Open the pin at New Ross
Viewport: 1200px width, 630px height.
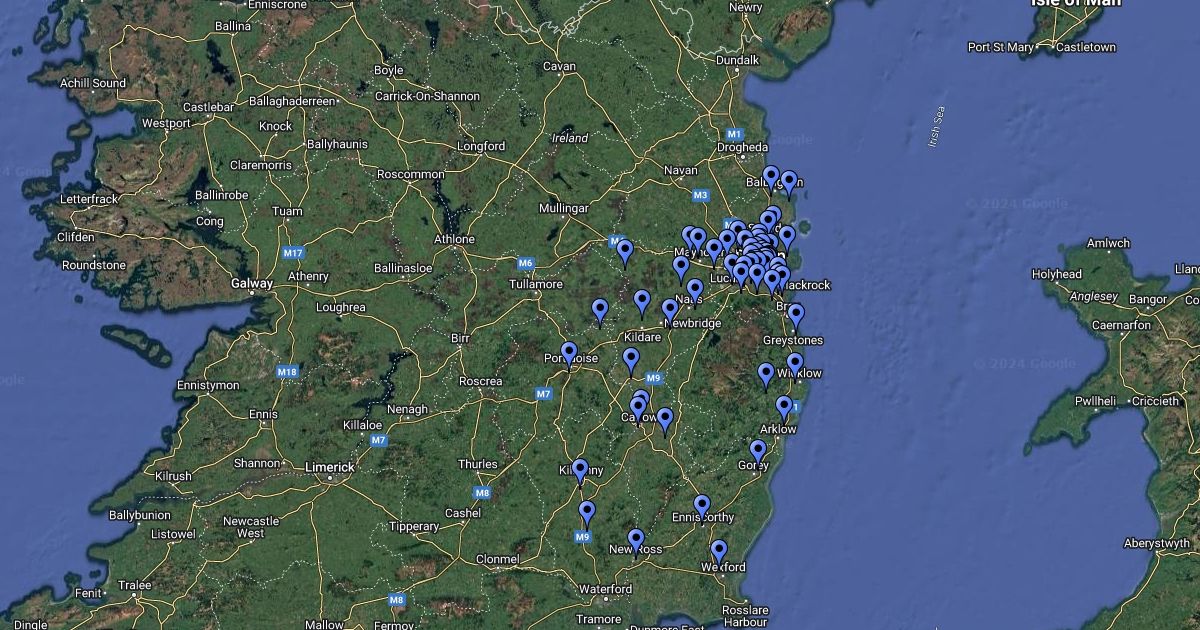(636, 541)
